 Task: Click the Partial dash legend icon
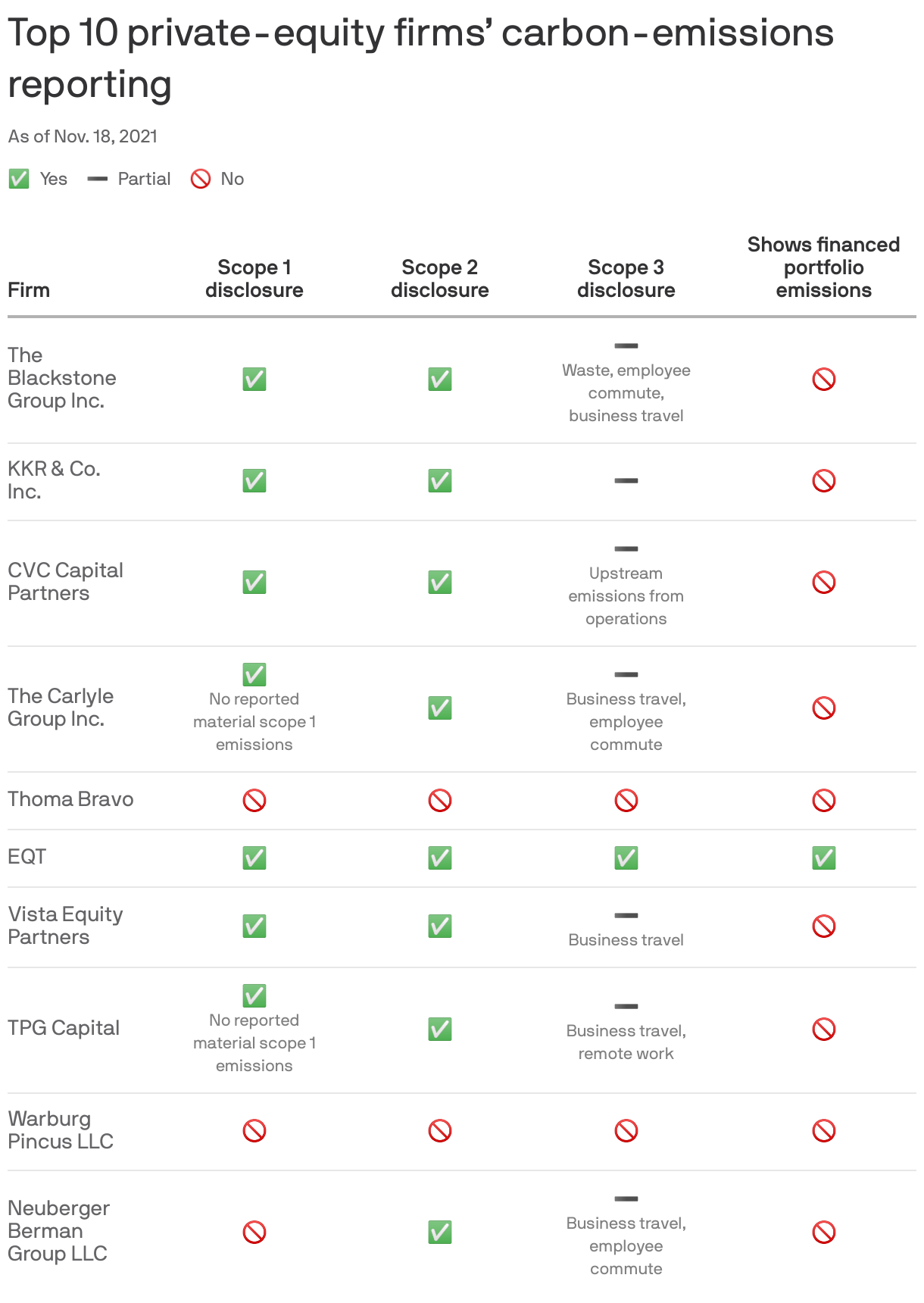[x=98, y=179]
